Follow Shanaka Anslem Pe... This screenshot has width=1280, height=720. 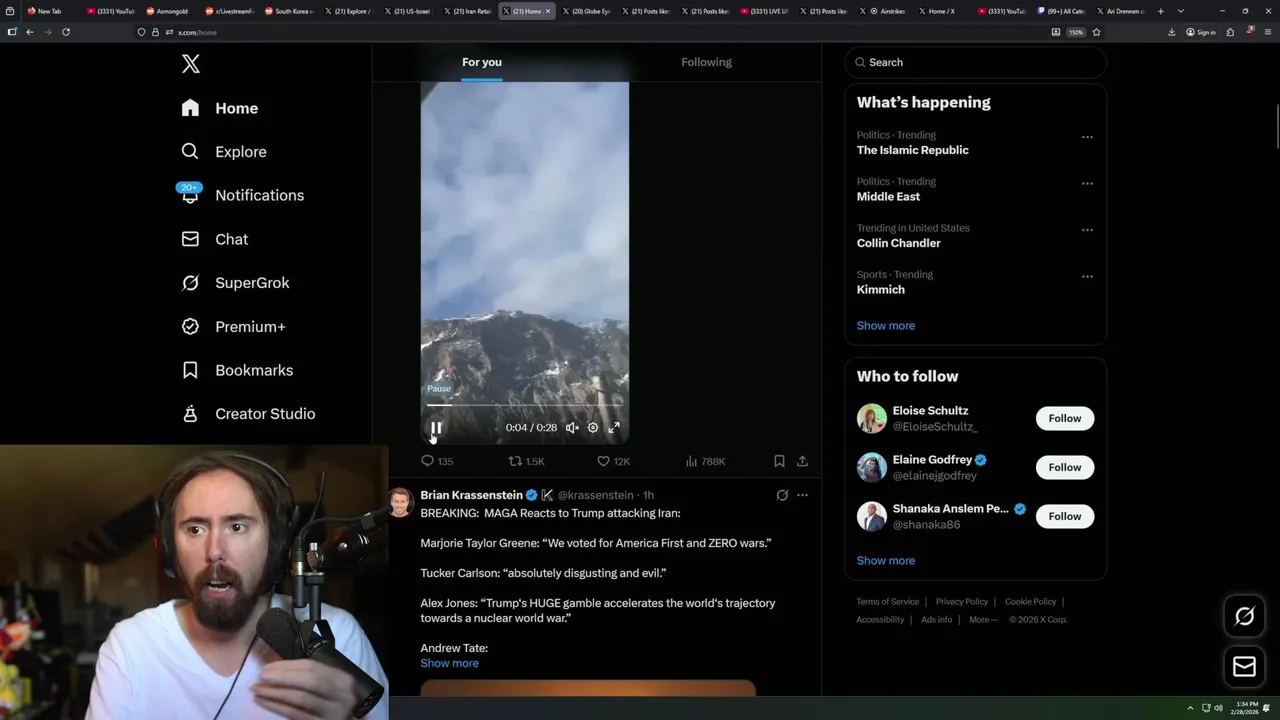[1065, 516]
